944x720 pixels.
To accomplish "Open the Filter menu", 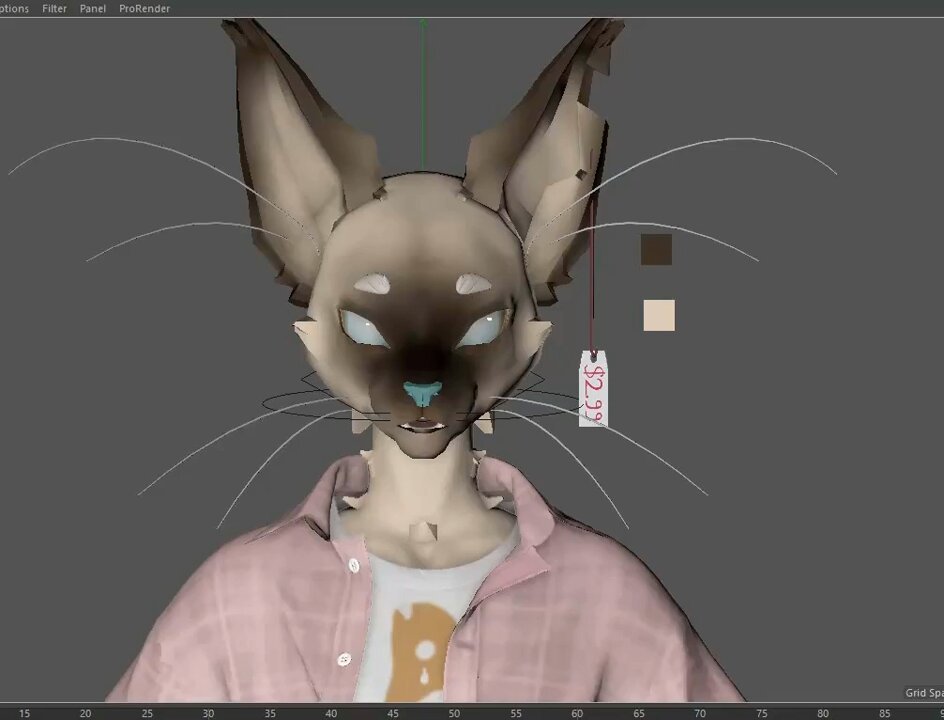I will click(x=54, y=8).
